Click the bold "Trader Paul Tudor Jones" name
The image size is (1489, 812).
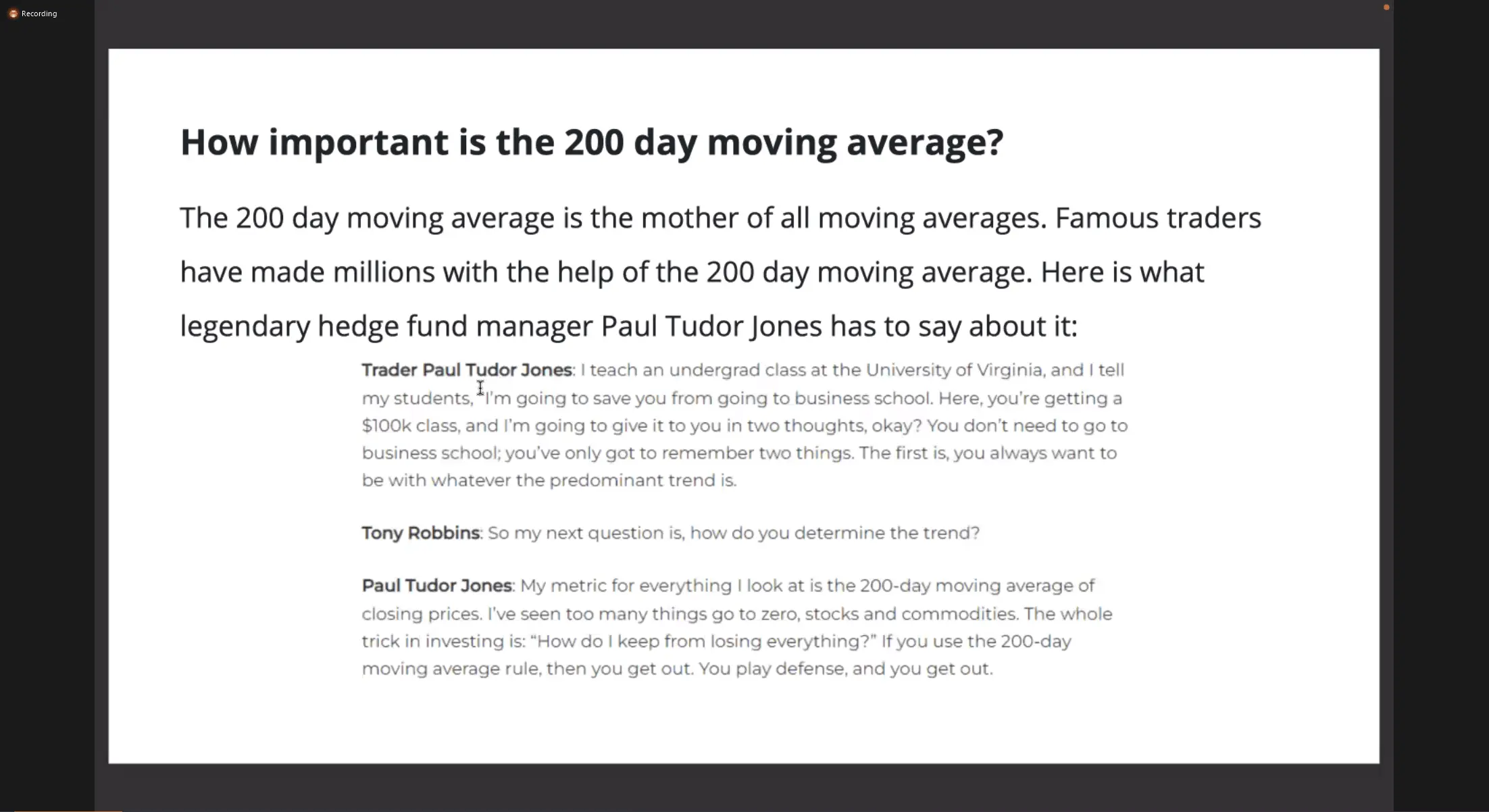[467, 370]
